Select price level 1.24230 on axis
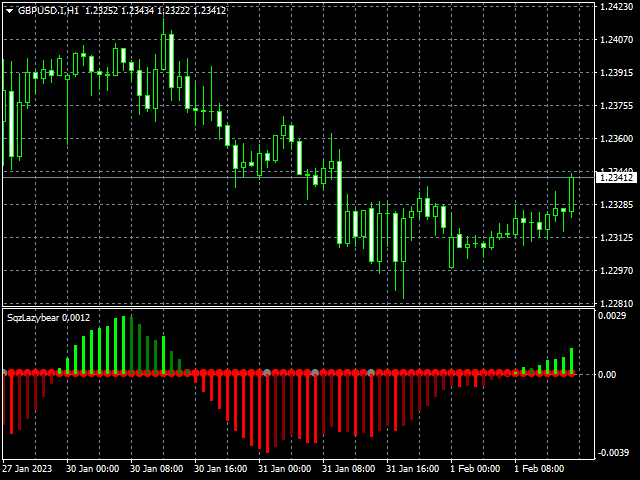This screenshot has width=640, height=480. point(616,7)
